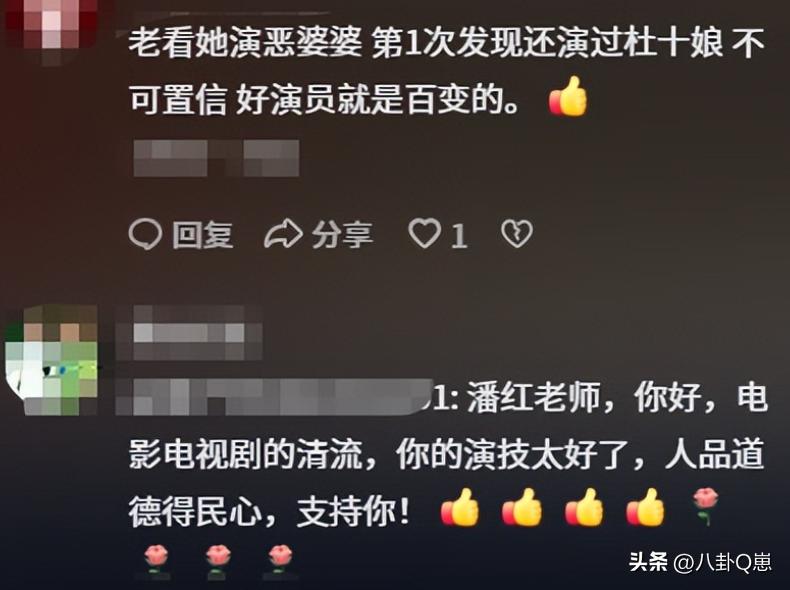Click the like count number 1

tap(458, 236)
